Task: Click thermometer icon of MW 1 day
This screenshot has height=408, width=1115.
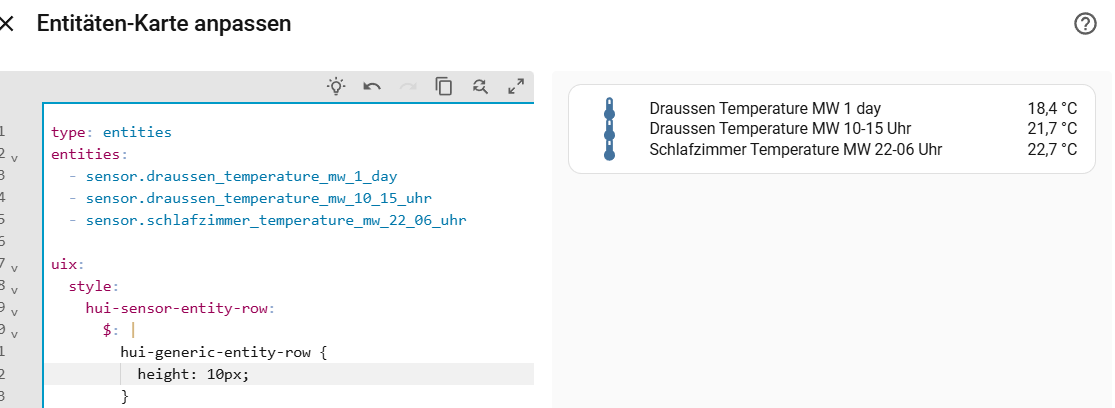Action: 609,109
